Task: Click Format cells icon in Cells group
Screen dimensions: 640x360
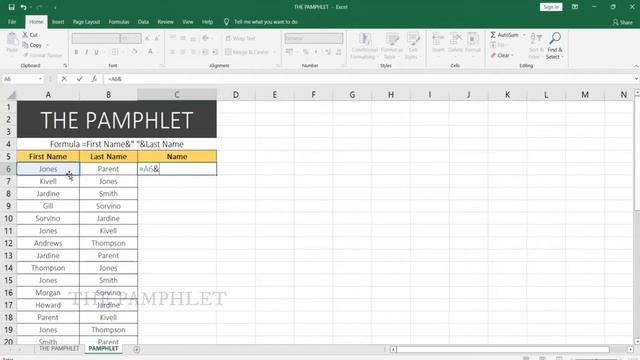Action: coord(472,39)
